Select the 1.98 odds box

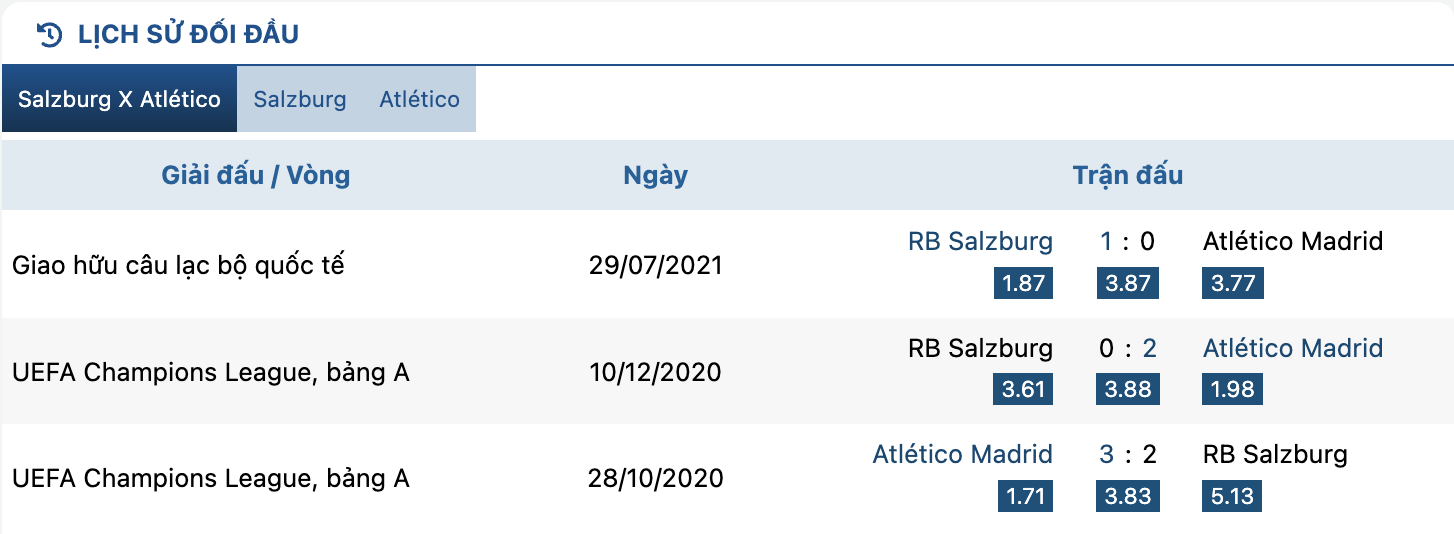pyautogui.click(x=1233, y=389)
